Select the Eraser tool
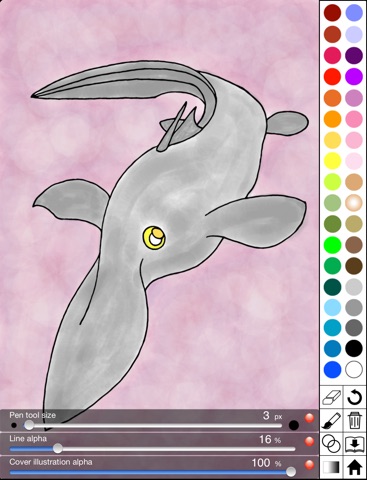367x480 pixels. pos(331,397)
